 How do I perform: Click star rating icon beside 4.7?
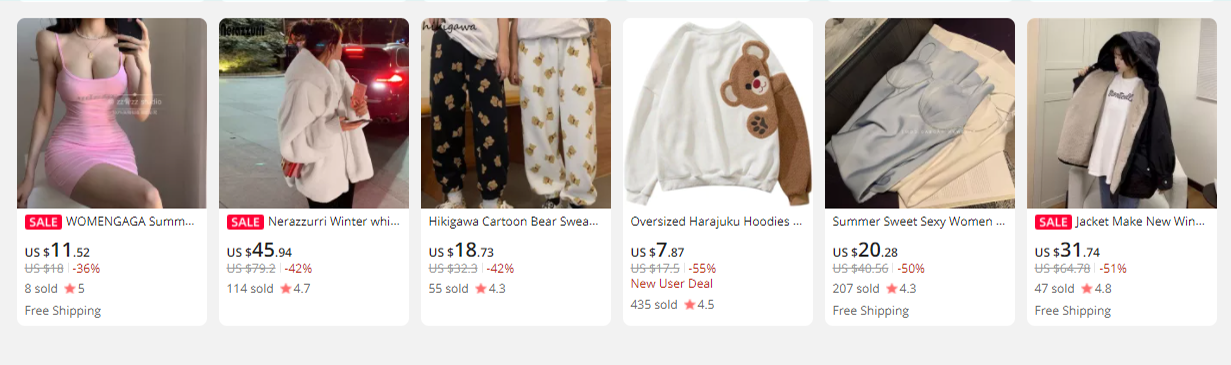(x=285, y=288)
